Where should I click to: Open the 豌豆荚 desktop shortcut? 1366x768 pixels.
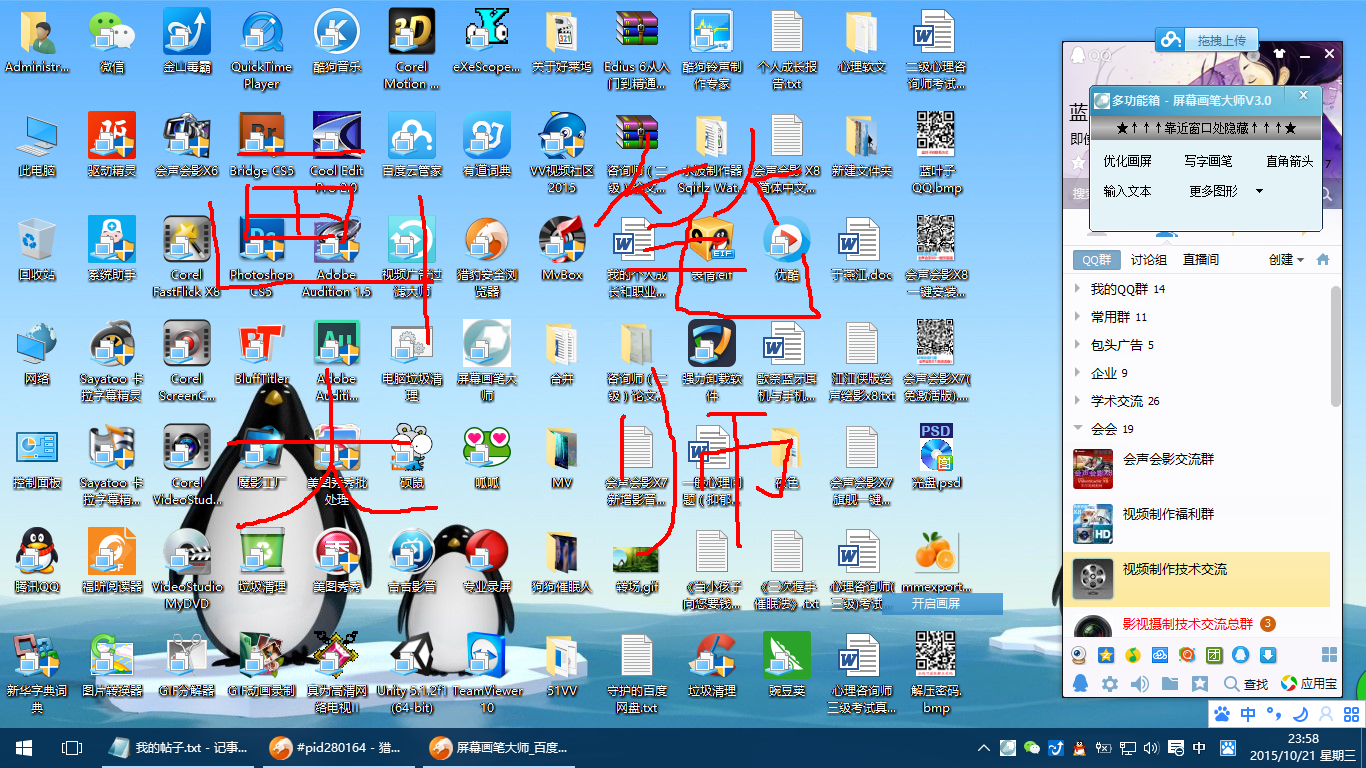point(787,665)
